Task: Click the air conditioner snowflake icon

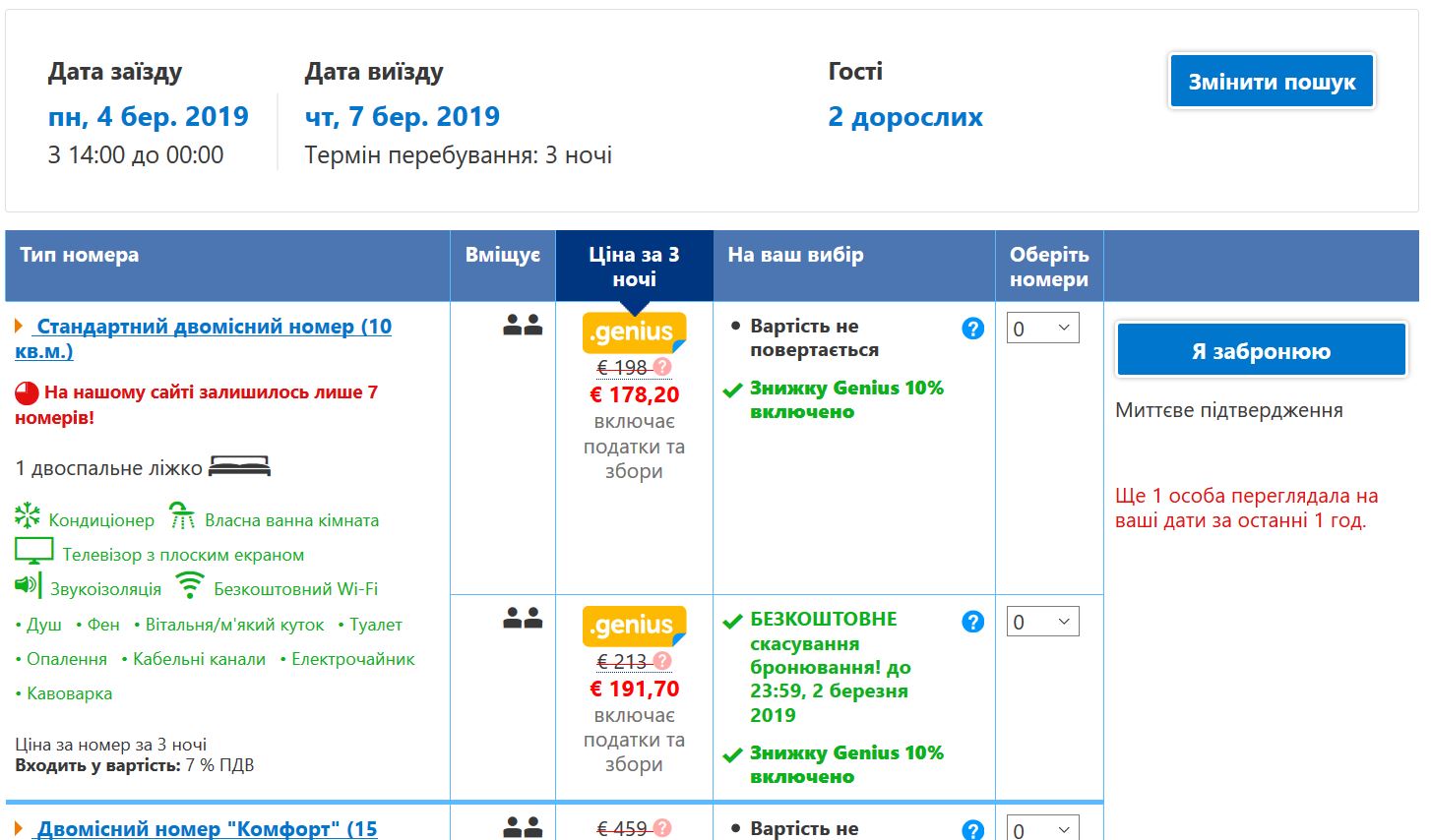Action: [x=28, y=515]
